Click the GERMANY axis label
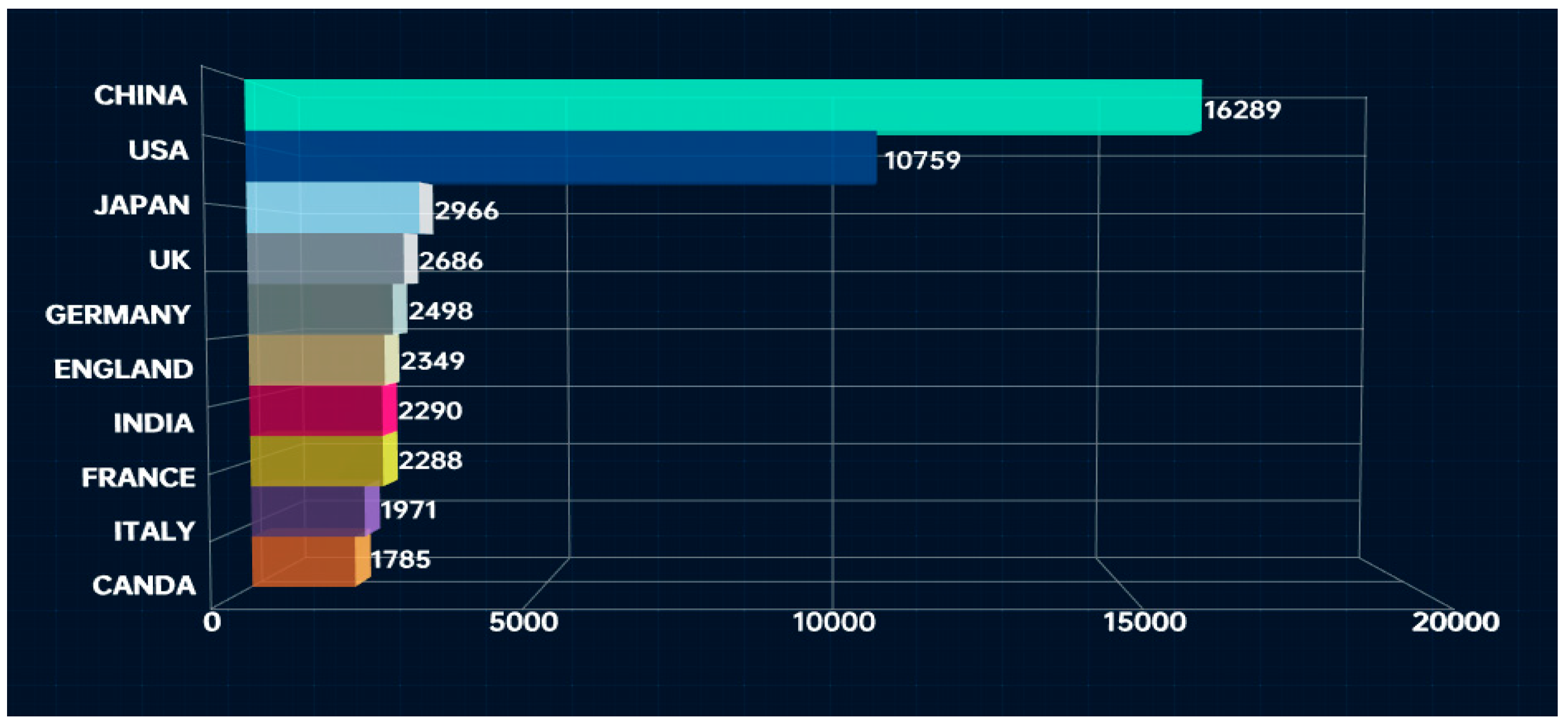1568x724 pixels. (x=118, y=315)
